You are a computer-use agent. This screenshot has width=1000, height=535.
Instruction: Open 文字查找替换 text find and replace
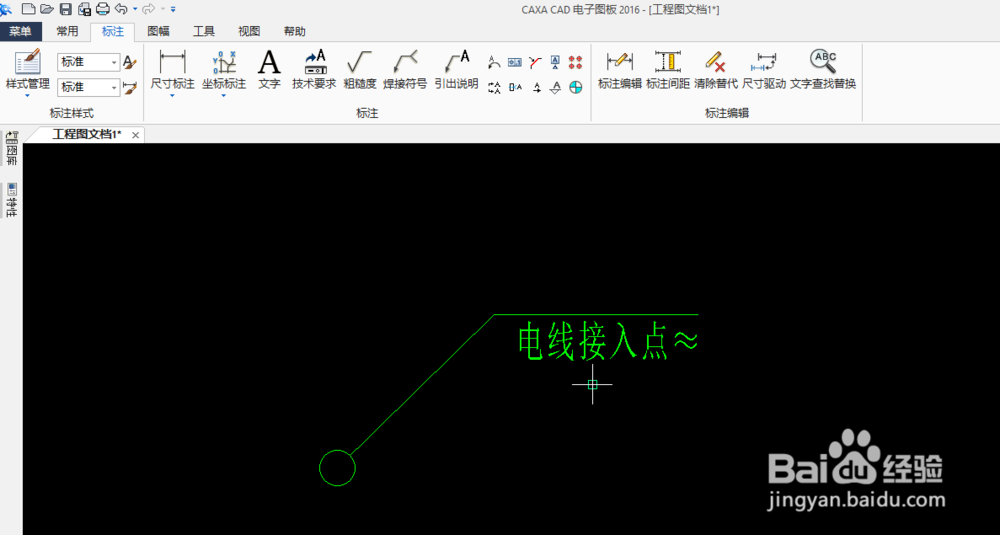pos(823,70)
